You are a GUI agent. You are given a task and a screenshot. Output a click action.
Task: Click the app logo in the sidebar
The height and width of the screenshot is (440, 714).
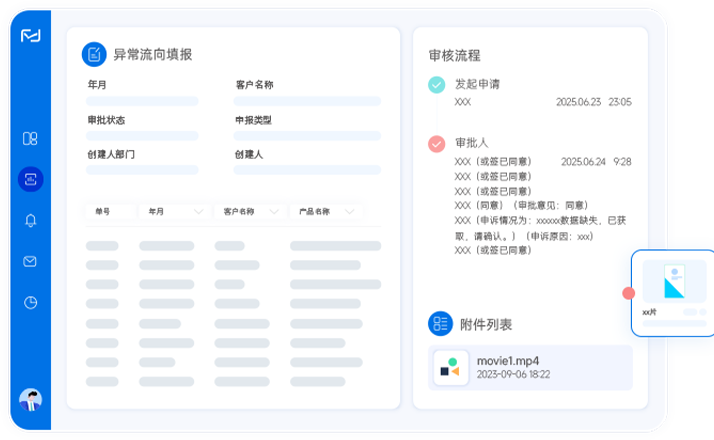coord(30,36)
